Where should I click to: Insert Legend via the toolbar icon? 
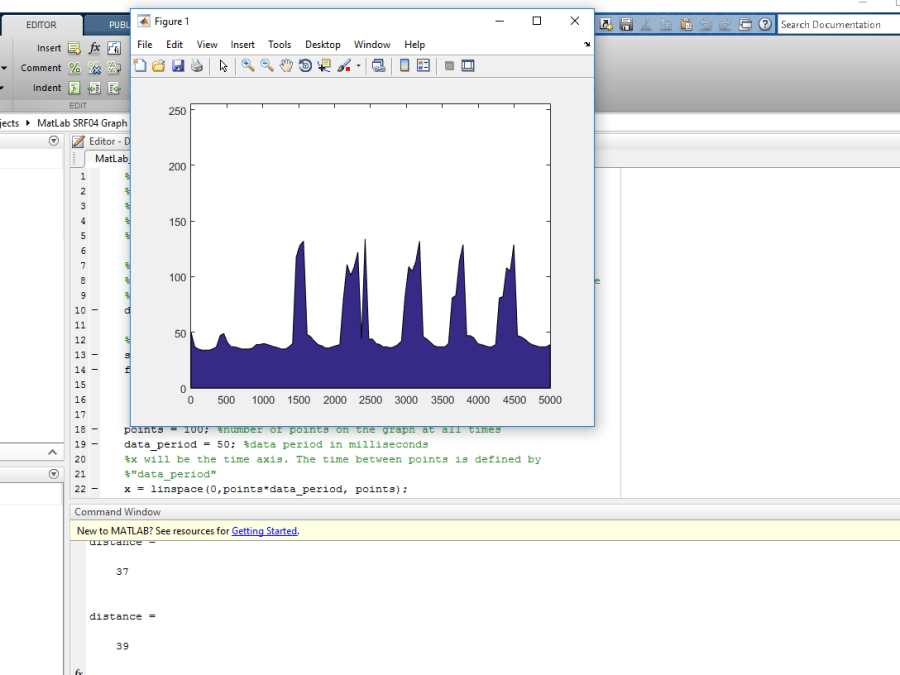pyautogui.click(x=424, y=65)
